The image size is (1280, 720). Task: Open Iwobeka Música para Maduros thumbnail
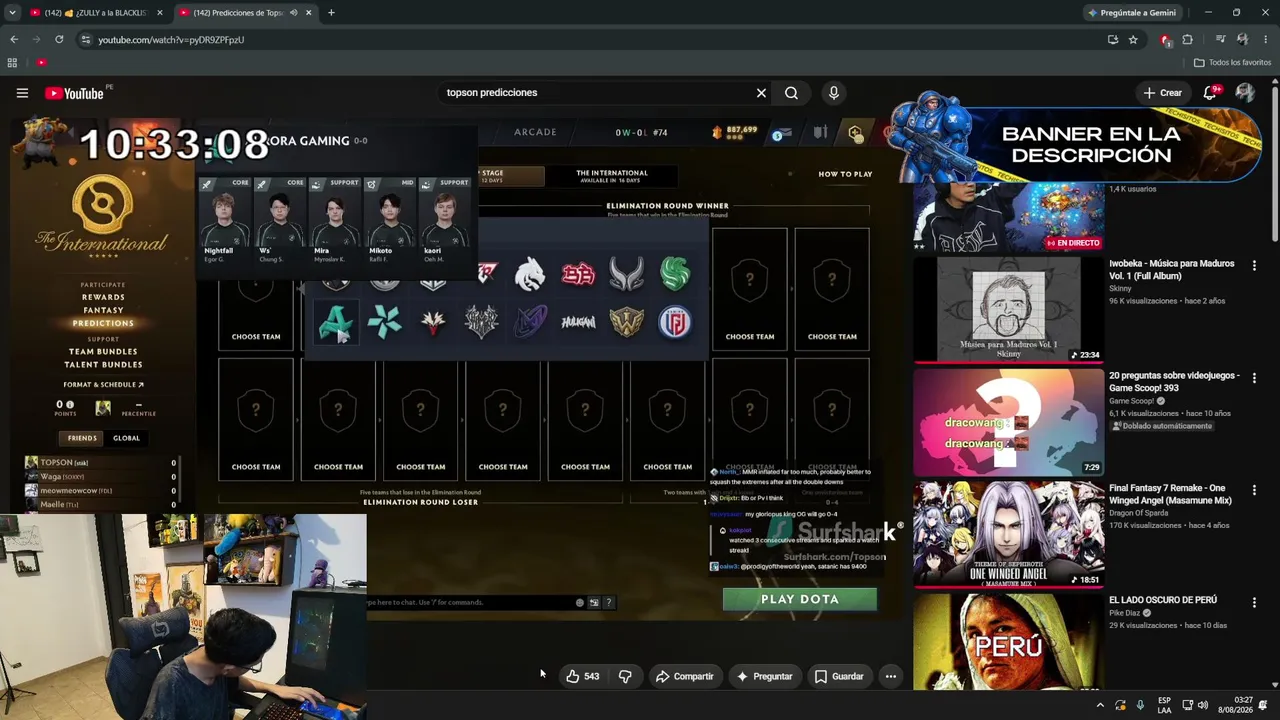point(1009,309)
